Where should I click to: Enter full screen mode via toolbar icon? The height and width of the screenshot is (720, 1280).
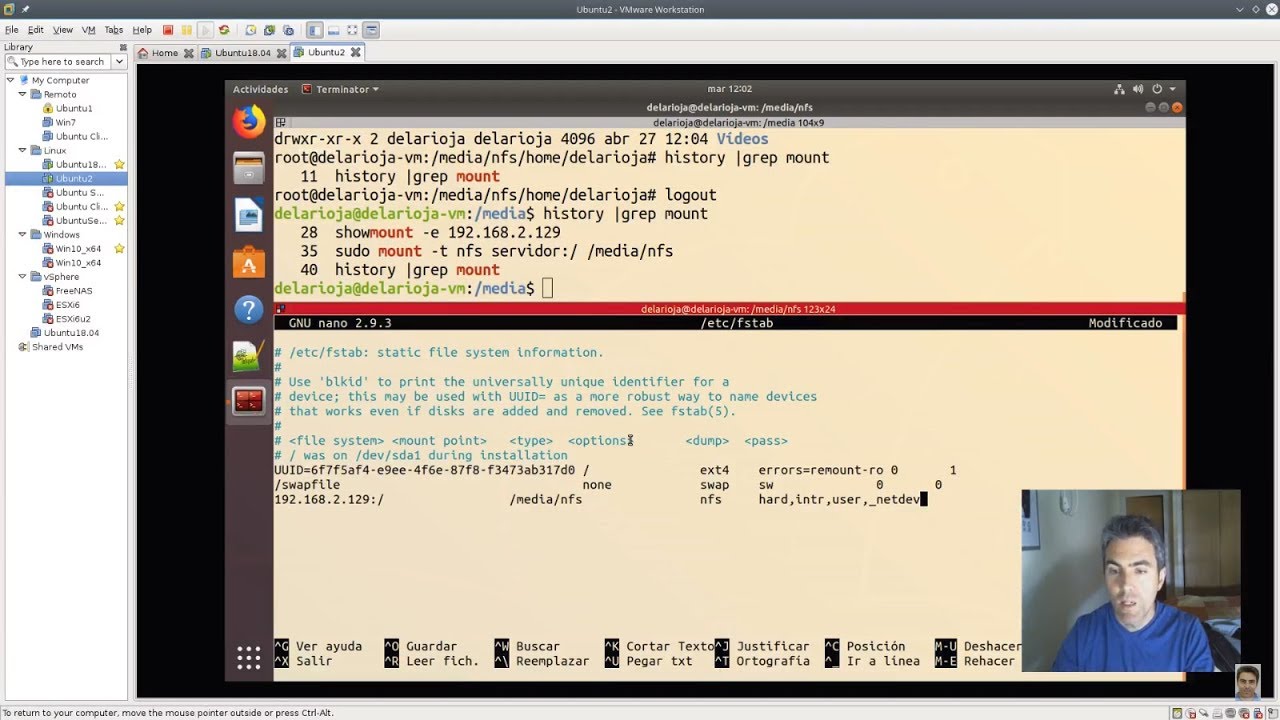pyautogui.click(x=353, y=30)
